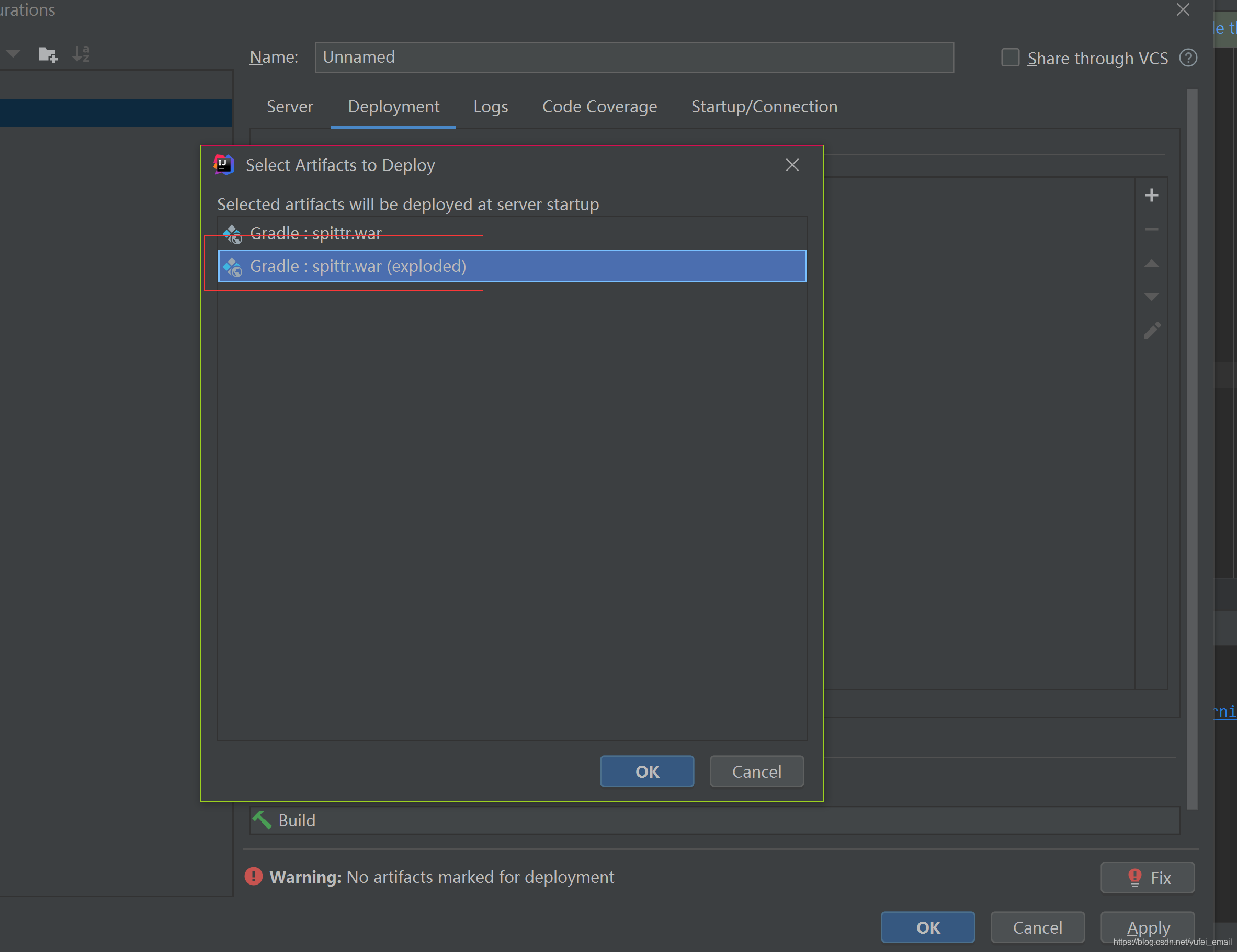This screenshot has height=952, width=1237.
Task: Click the Apply button
Action: tap(1148, 927)
